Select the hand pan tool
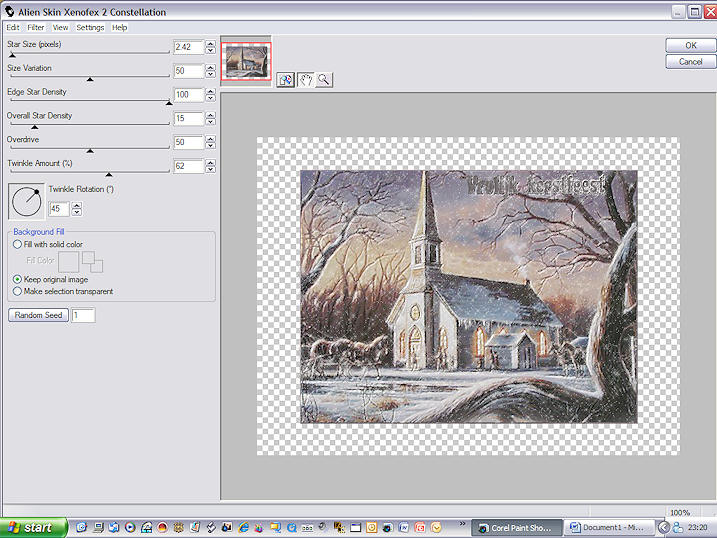Screen dimensions: 717x538 pos(305,80)
